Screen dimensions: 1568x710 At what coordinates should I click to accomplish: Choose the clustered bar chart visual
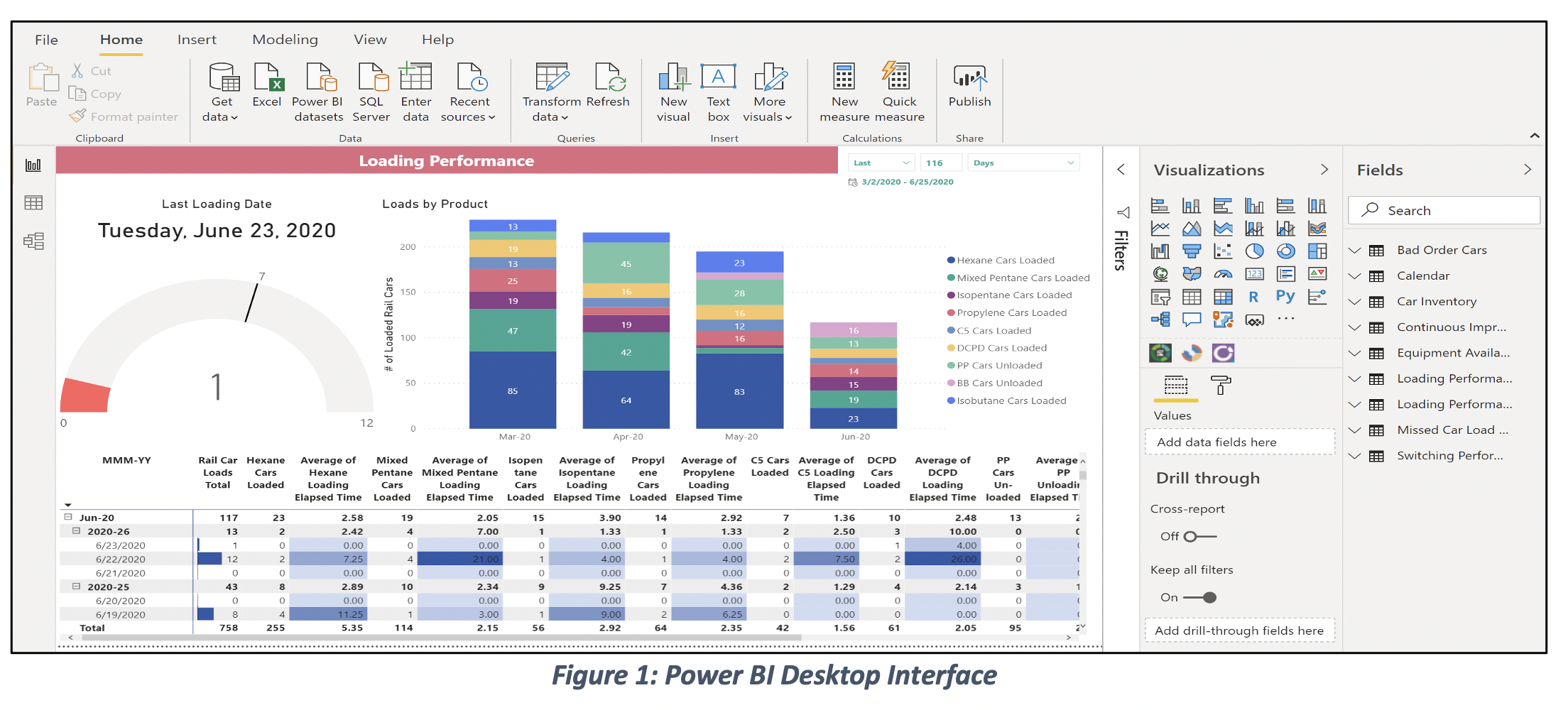[1222, 206]
